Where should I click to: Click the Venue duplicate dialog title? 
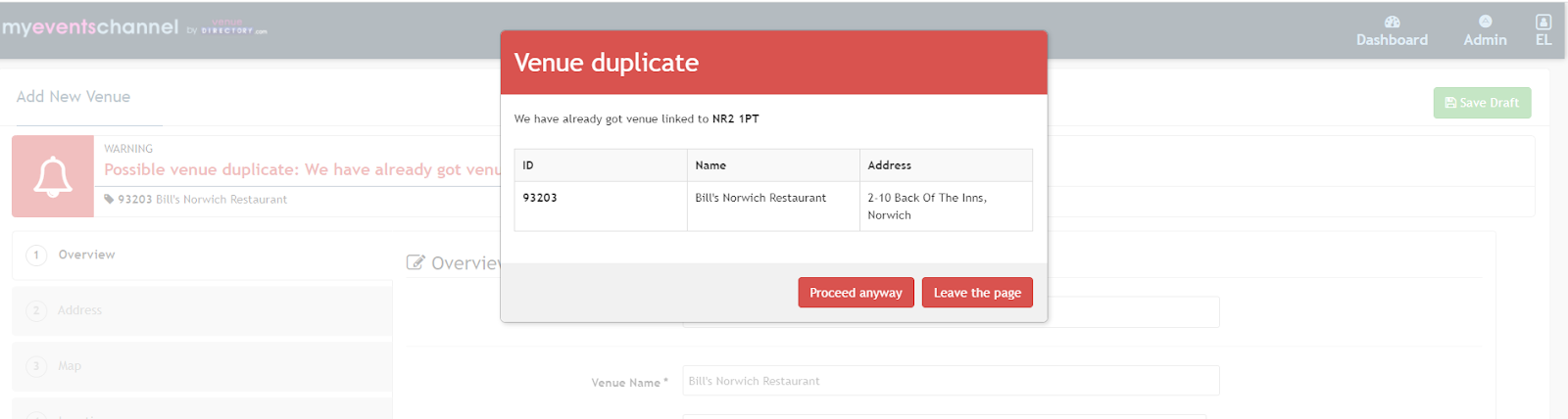(x=607, y=63)
